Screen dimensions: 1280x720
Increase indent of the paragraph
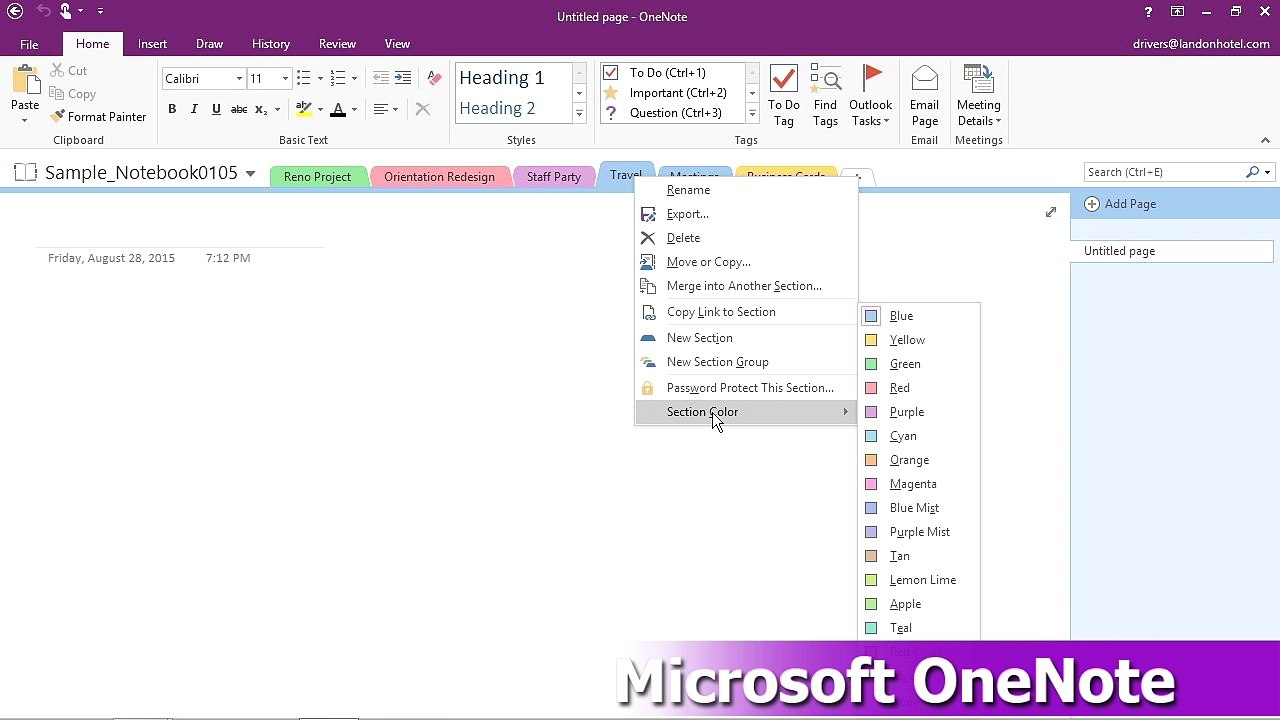pos(403,78)
